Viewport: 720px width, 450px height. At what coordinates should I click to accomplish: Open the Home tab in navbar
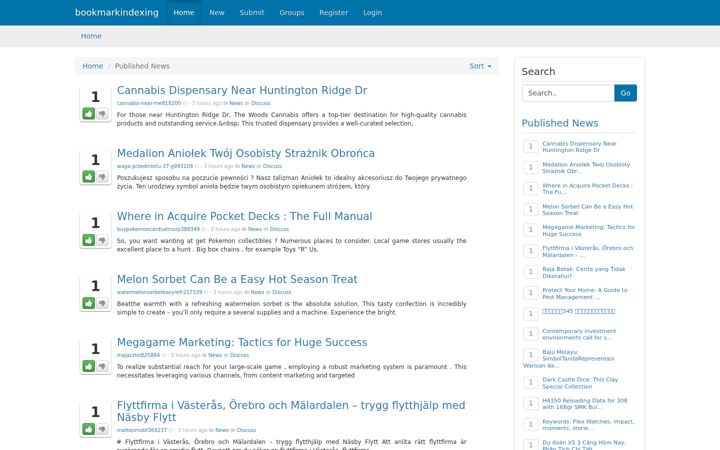coord(184,12)
